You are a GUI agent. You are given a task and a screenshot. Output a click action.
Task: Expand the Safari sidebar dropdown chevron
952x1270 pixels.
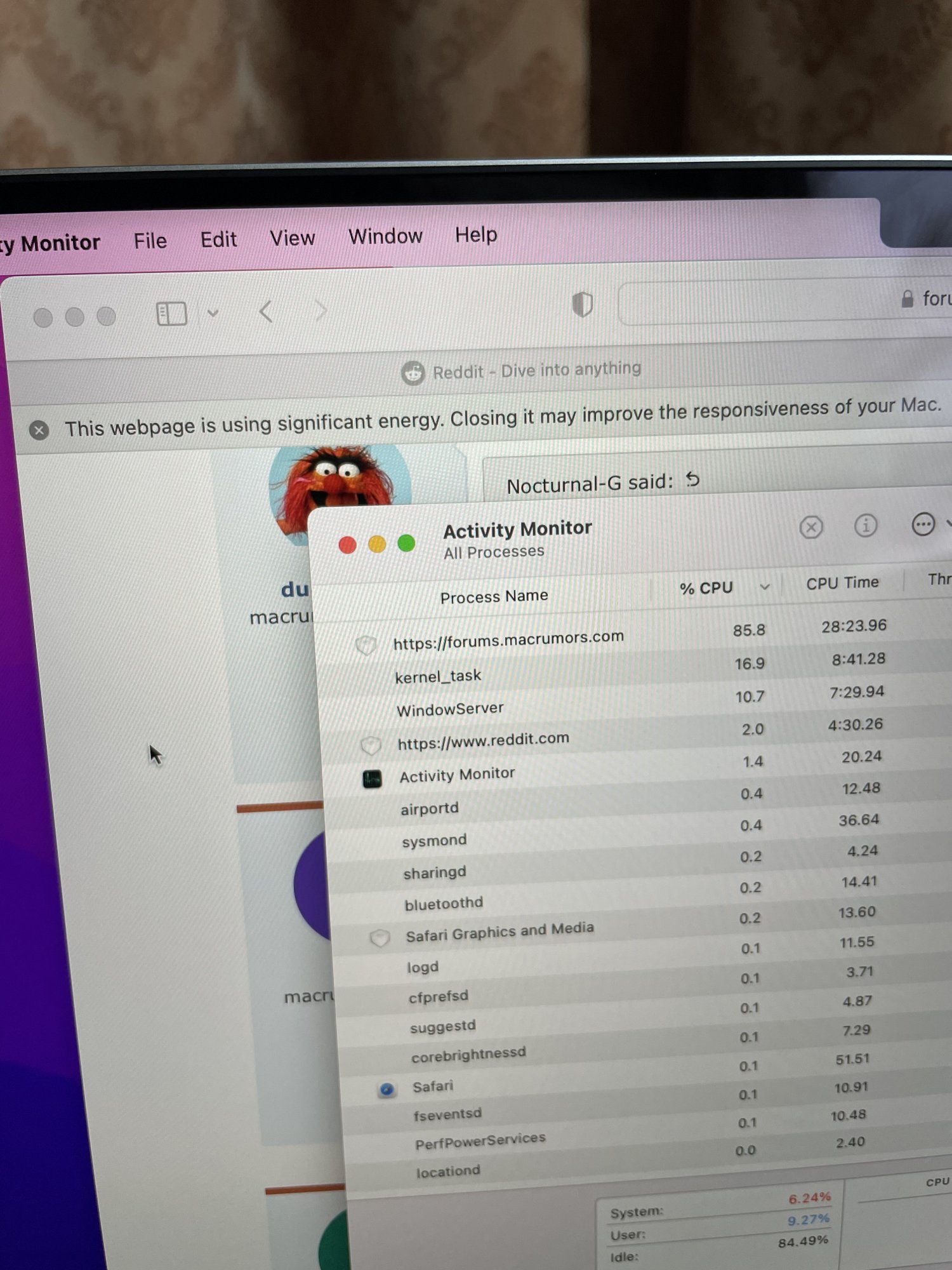[x=213, y=313]
